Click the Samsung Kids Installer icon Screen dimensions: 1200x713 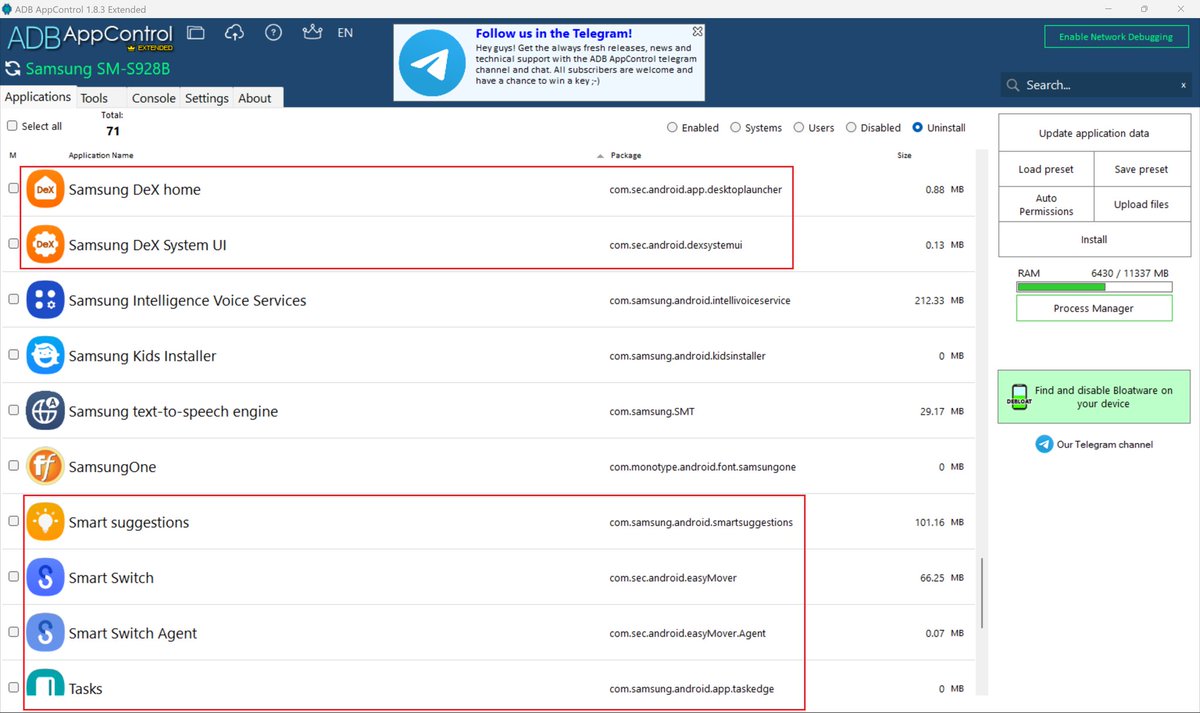click(x=45, y=355)
